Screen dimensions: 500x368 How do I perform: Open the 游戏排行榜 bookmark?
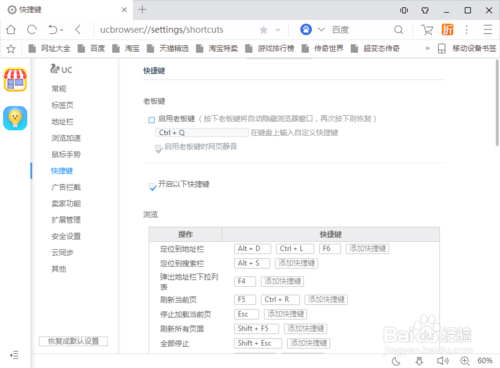click(x=270, y=49)
